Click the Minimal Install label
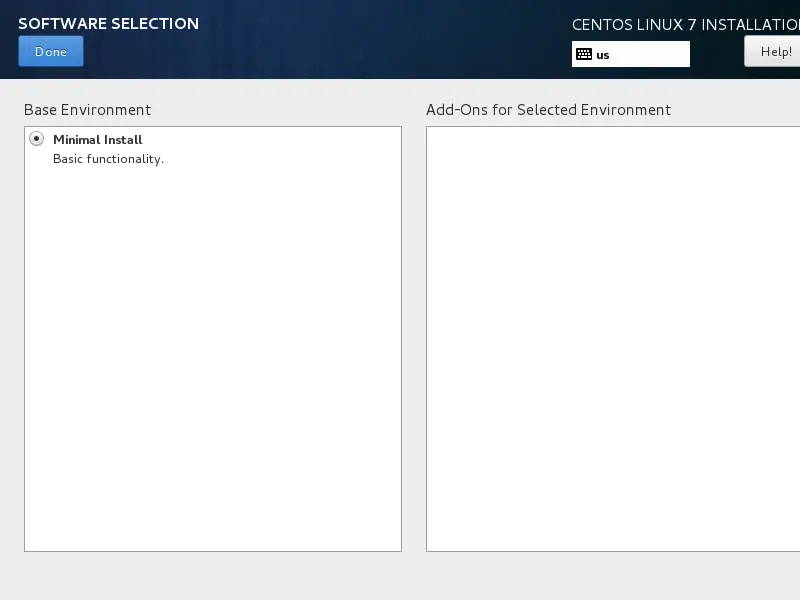The height and width of the screenshot is (600, 800). point(97,140)
